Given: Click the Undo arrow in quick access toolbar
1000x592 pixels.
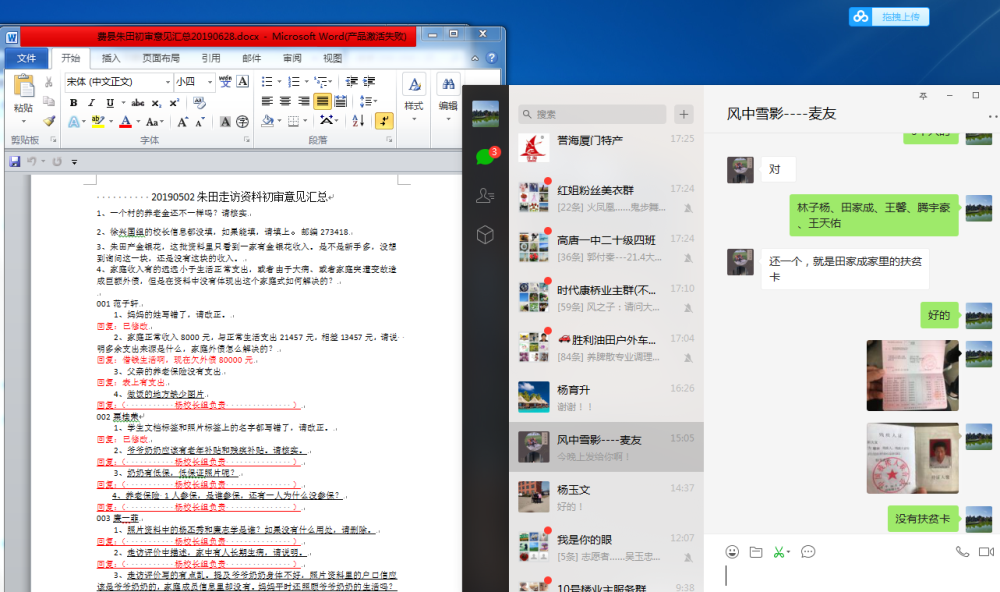Looking at the screenshot, I should (31, 162).
